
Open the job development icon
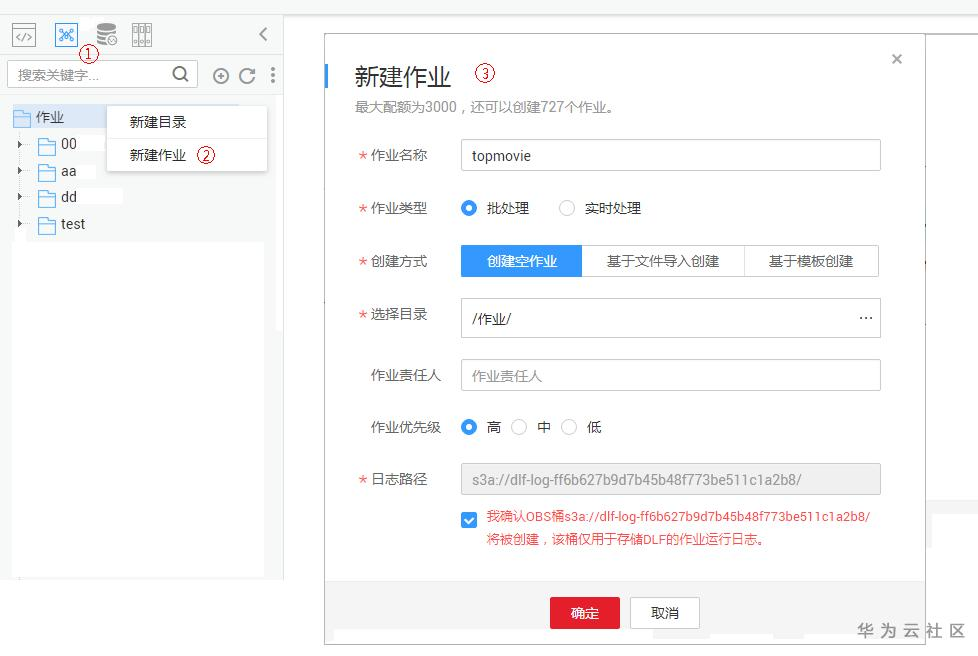pyautogui.click(x=66, y=35)
